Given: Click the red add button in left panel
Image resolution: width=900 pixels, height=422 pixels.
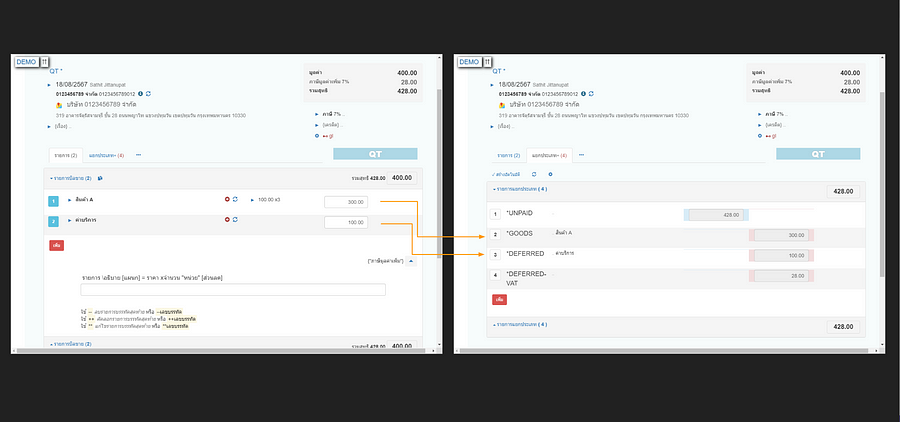Looking at the screenshot, I should click(x=56, y=244).
